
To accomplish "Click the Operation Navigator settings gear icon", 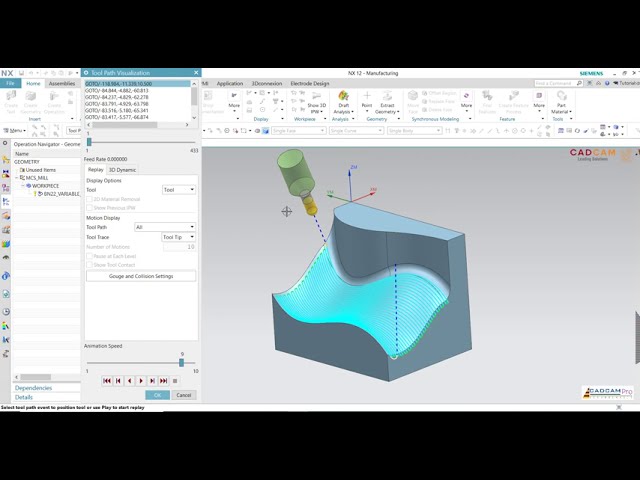I will pyautogui.click(x=5, y=144).
